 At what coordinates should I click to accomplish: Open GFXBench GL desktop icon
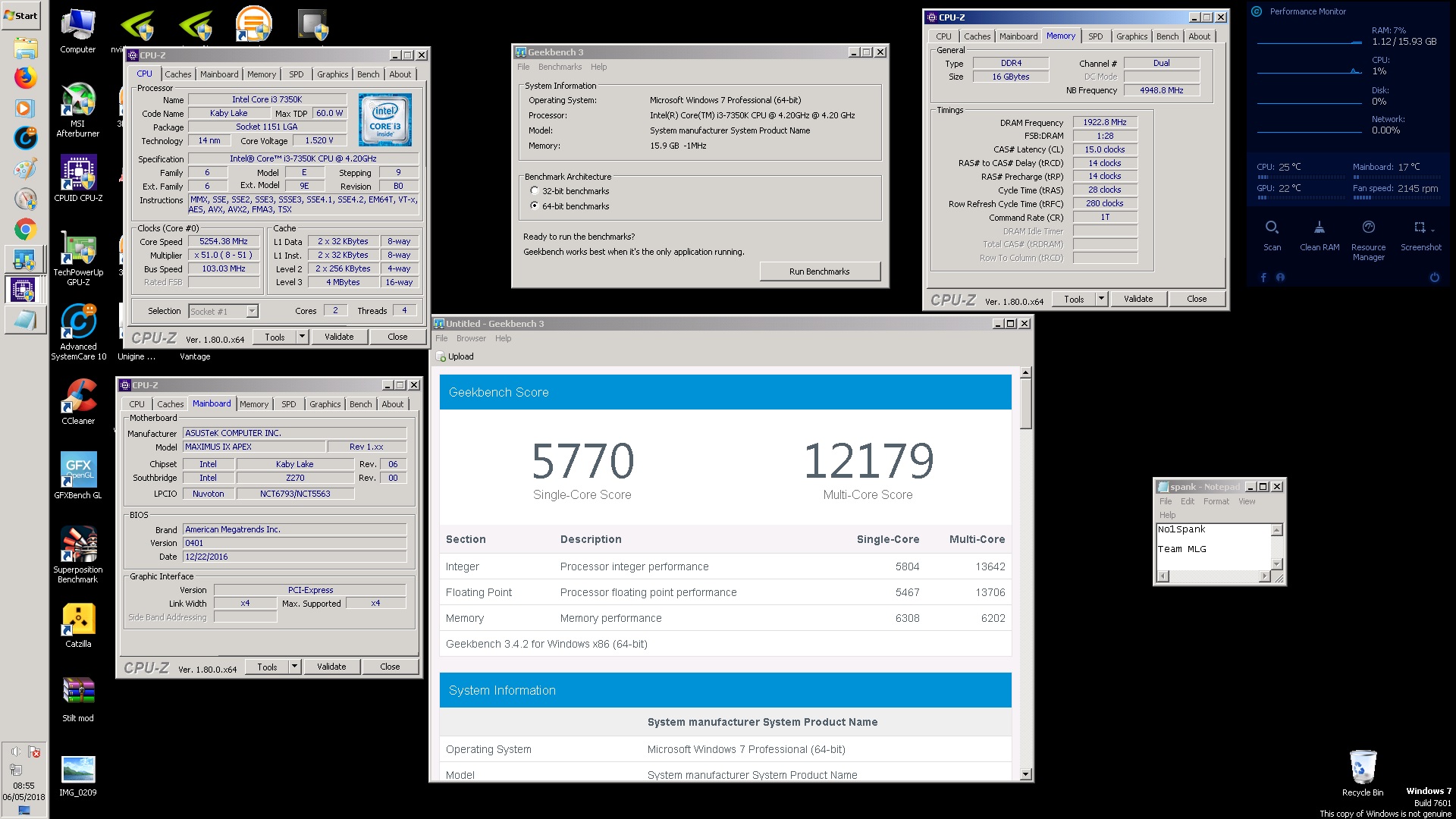point(77,476)
